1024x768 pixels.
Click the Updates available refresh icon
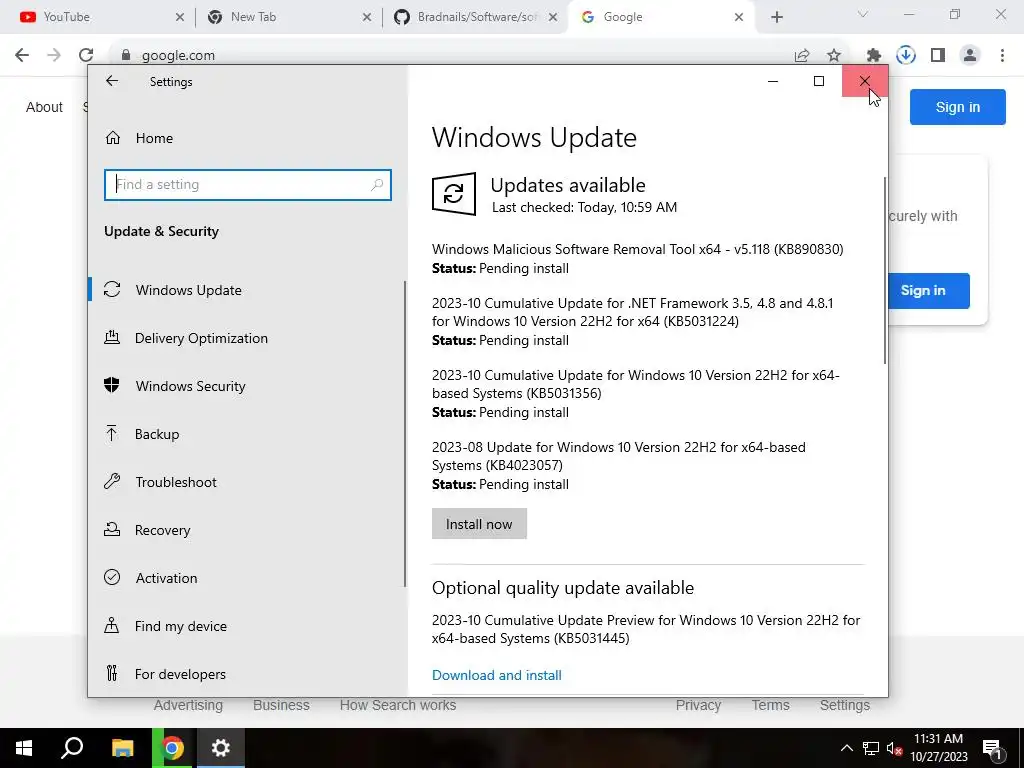point(454,194)
